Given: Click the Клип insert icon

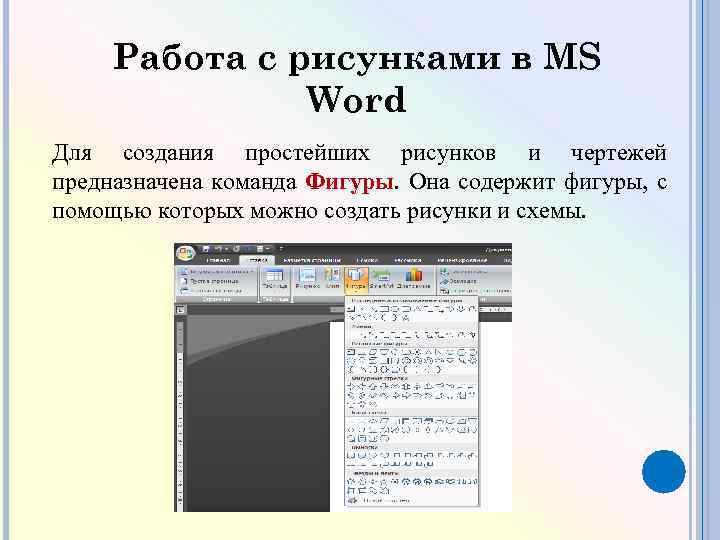Looking at the screenshot, I should click(332, 279).
